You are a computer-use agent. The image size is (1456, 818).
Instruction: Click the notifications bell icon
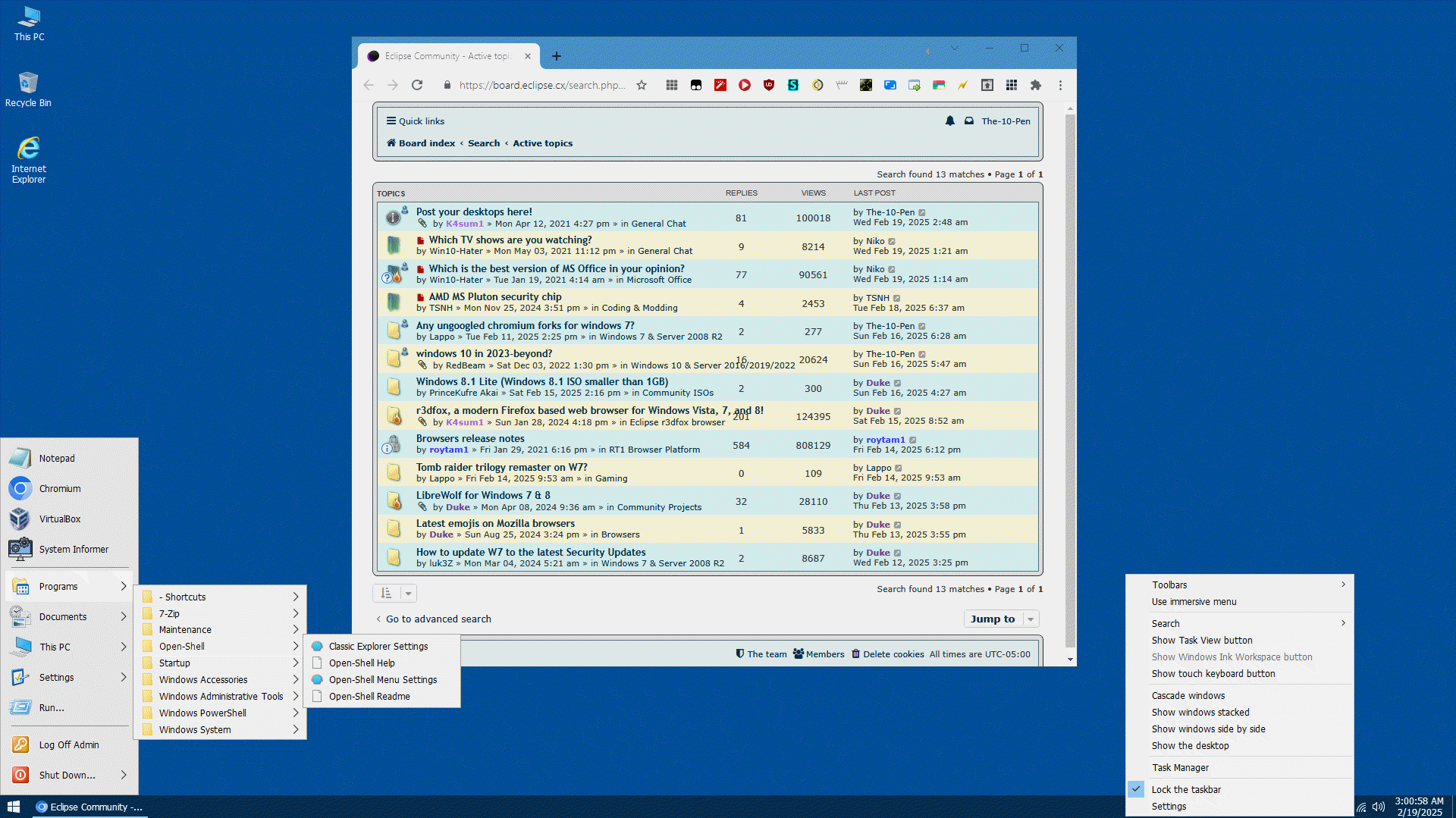pyautogui.click(x=949, y=121)
